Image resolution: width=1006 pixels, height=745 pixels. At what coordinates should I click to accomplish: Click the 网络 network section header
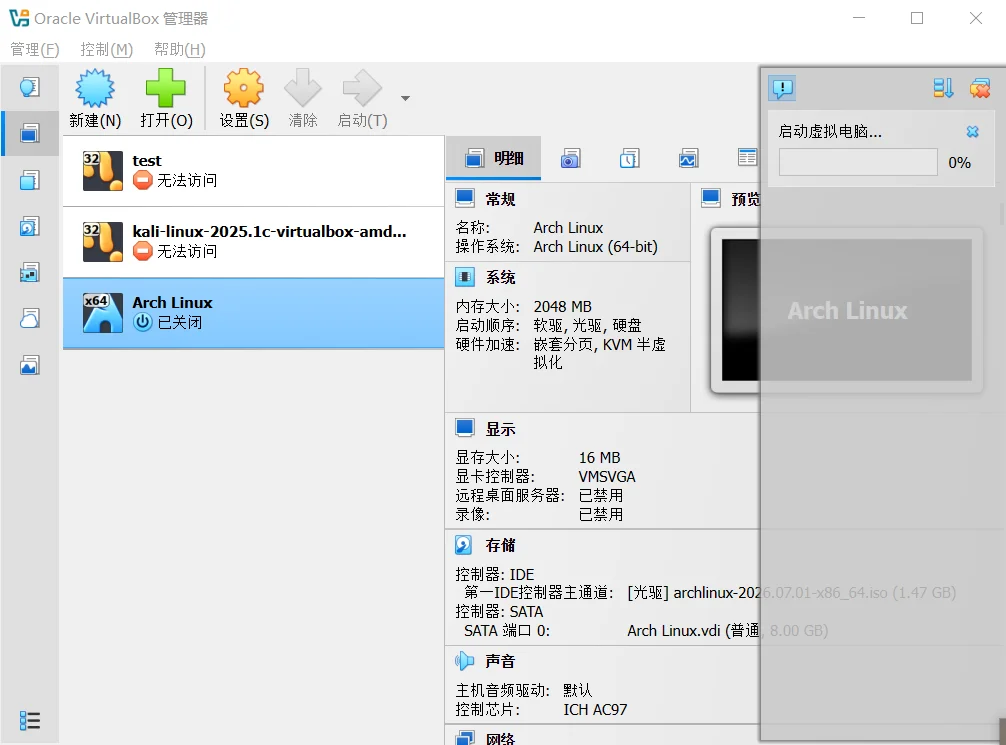tap(500, 739)
